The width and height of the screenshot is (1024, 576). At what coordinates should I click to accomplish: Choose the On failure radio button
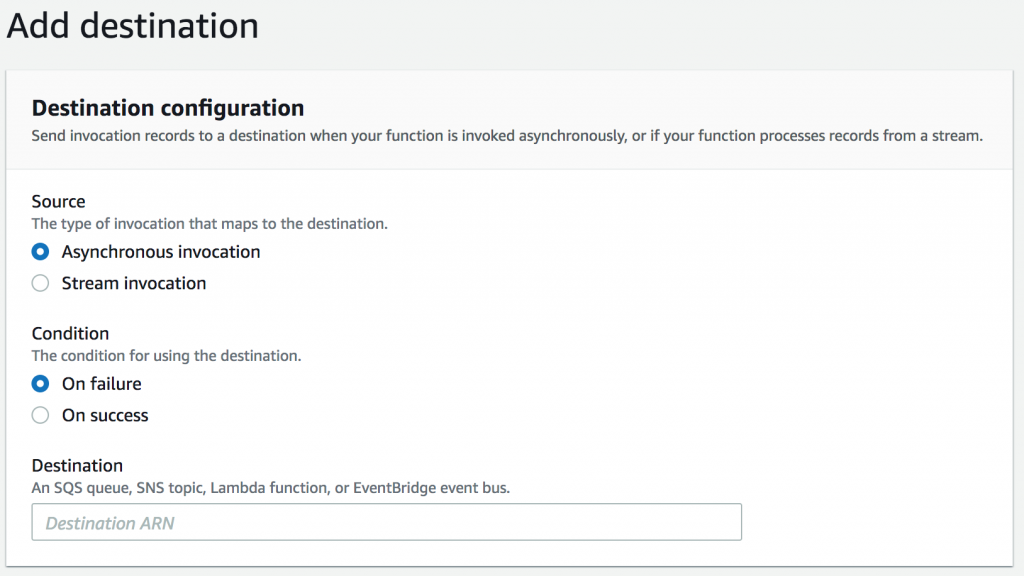(x=40, y=384)
